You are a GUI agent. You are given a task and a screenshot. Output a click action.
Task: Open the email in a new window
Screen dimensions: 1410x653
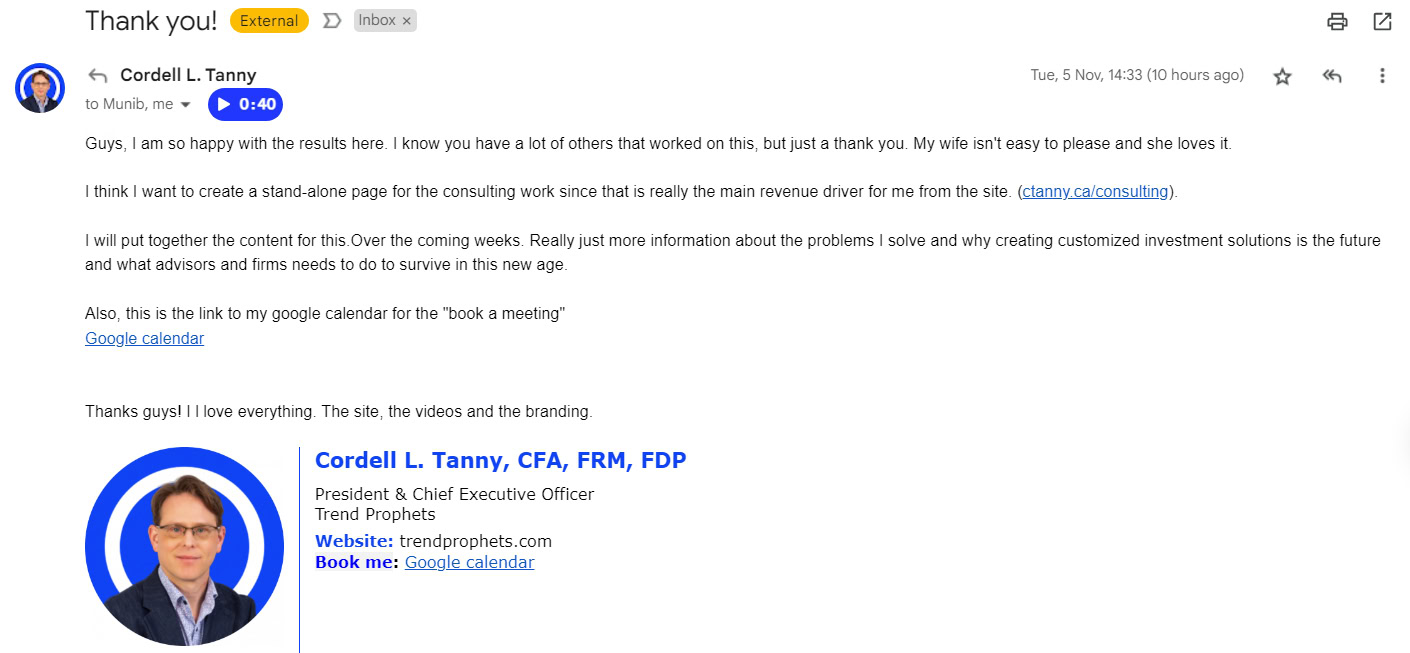pos(1382,21)
